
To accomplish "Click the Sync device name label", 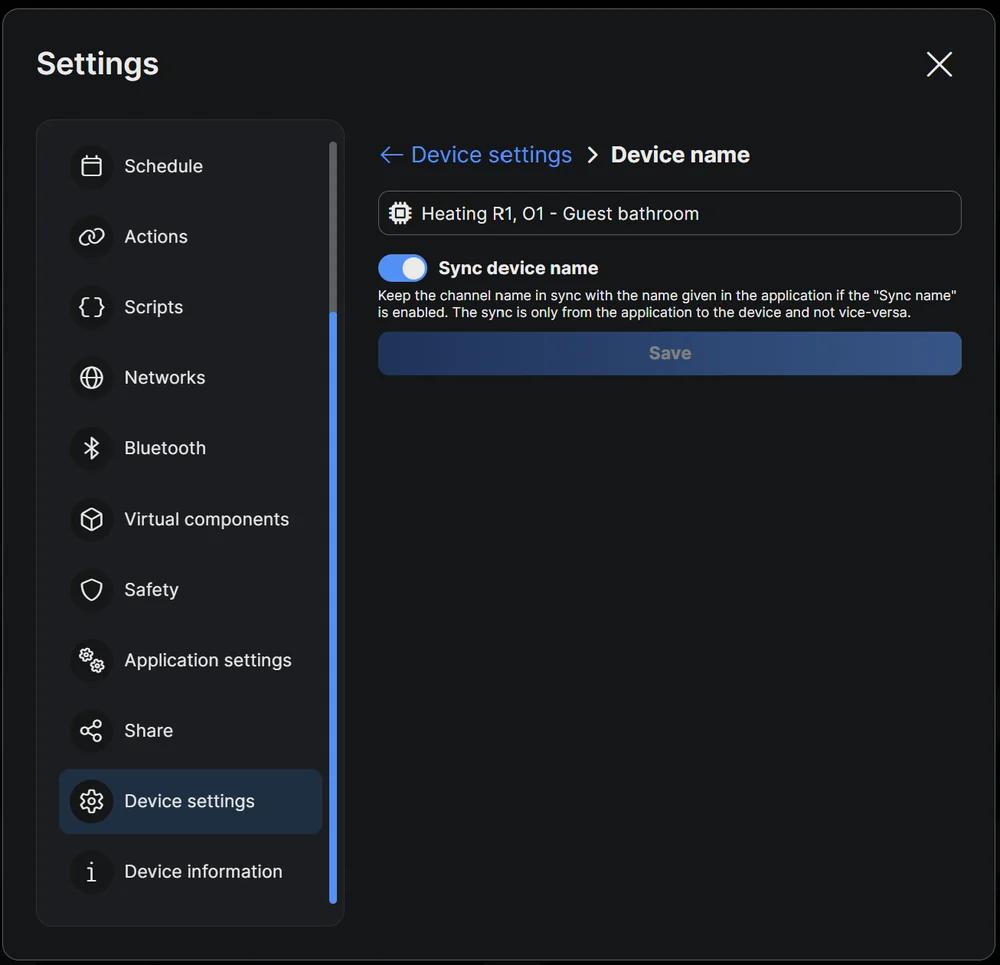I will click(x=518, y=268).
